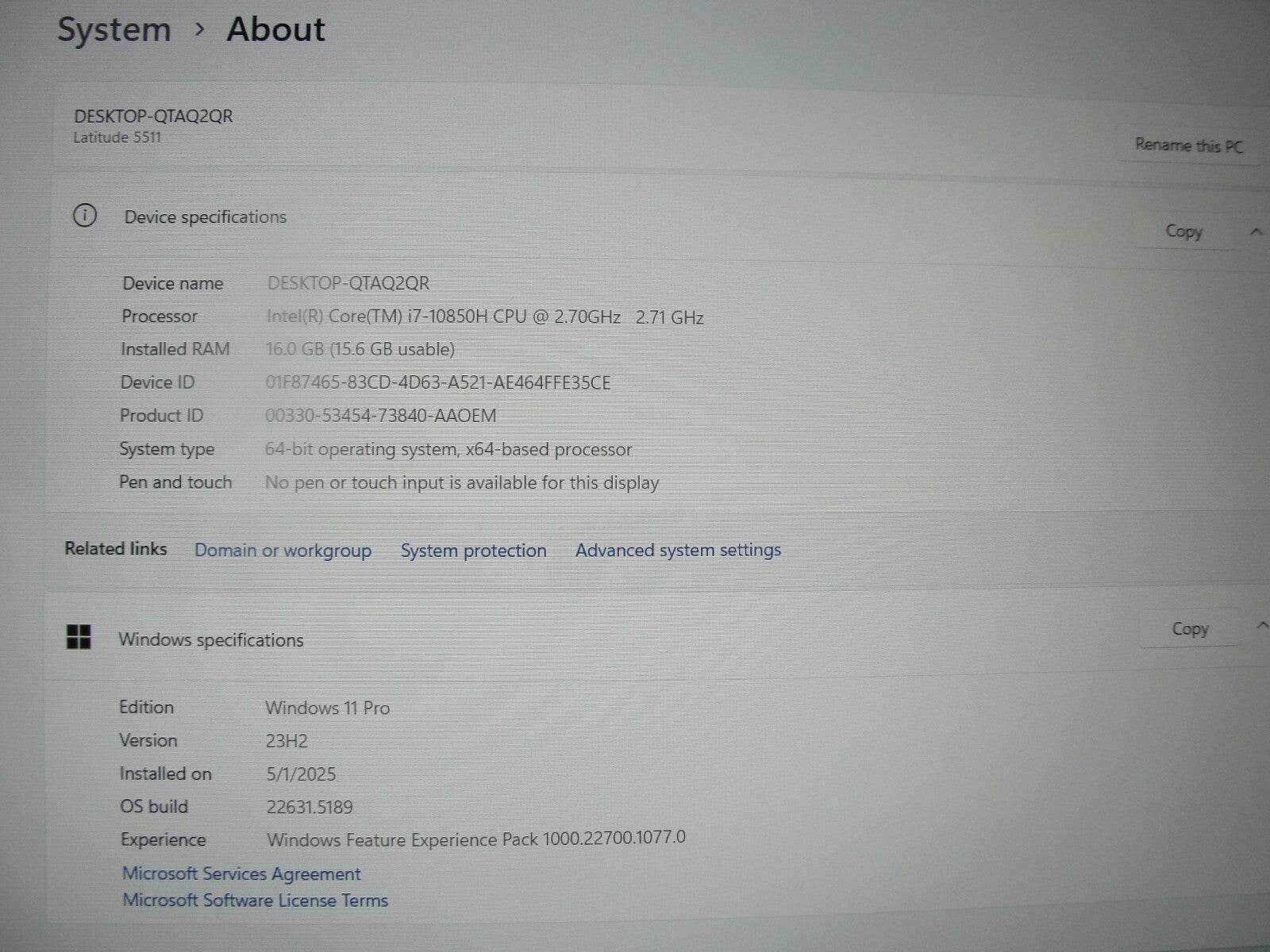
Task: Click the DESKTOP-QTAQ2QR device name heading
Action: click(x=152, y=115)
